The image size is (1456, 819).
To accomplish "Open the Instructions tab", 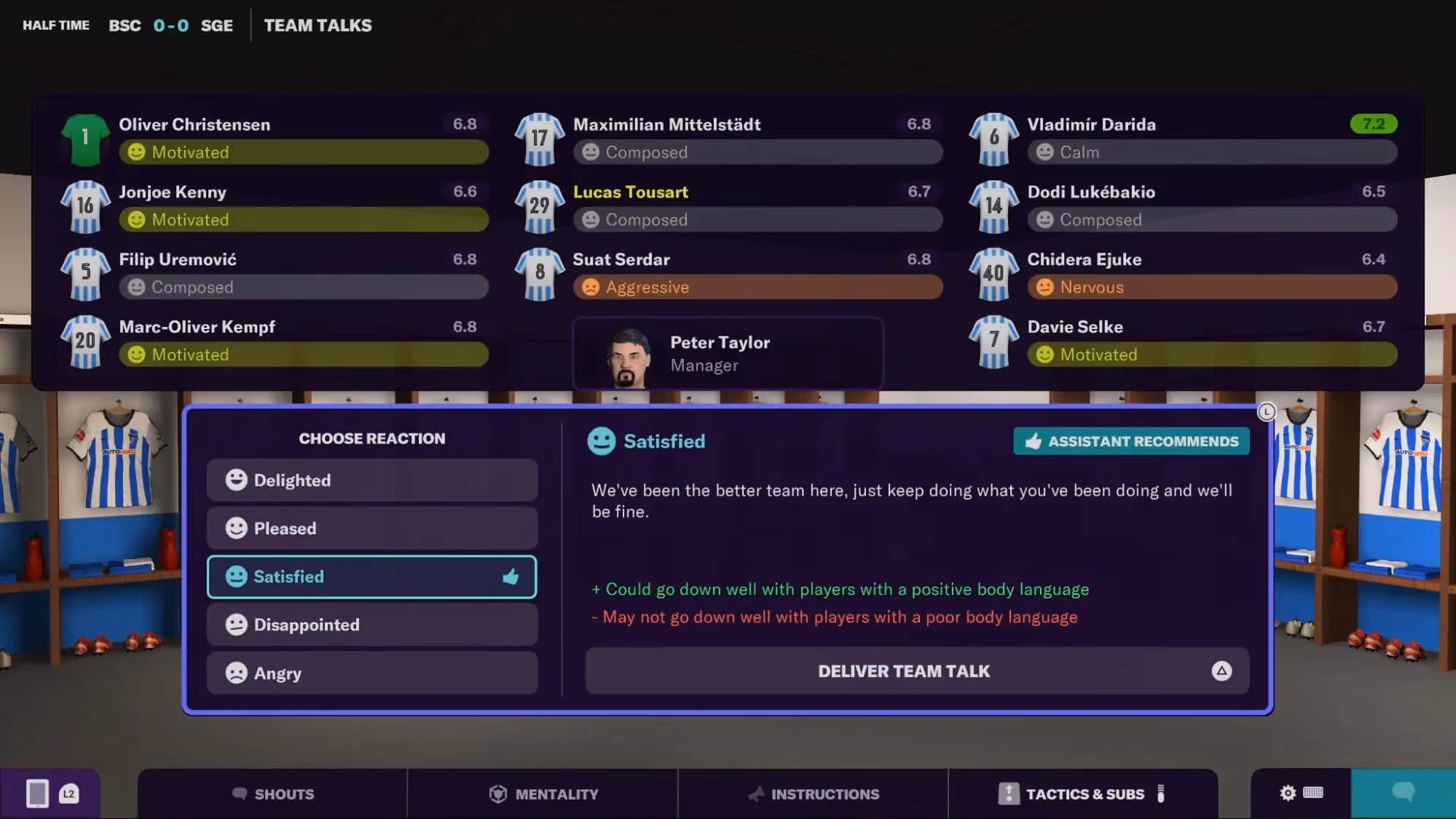I will [813, 794].
